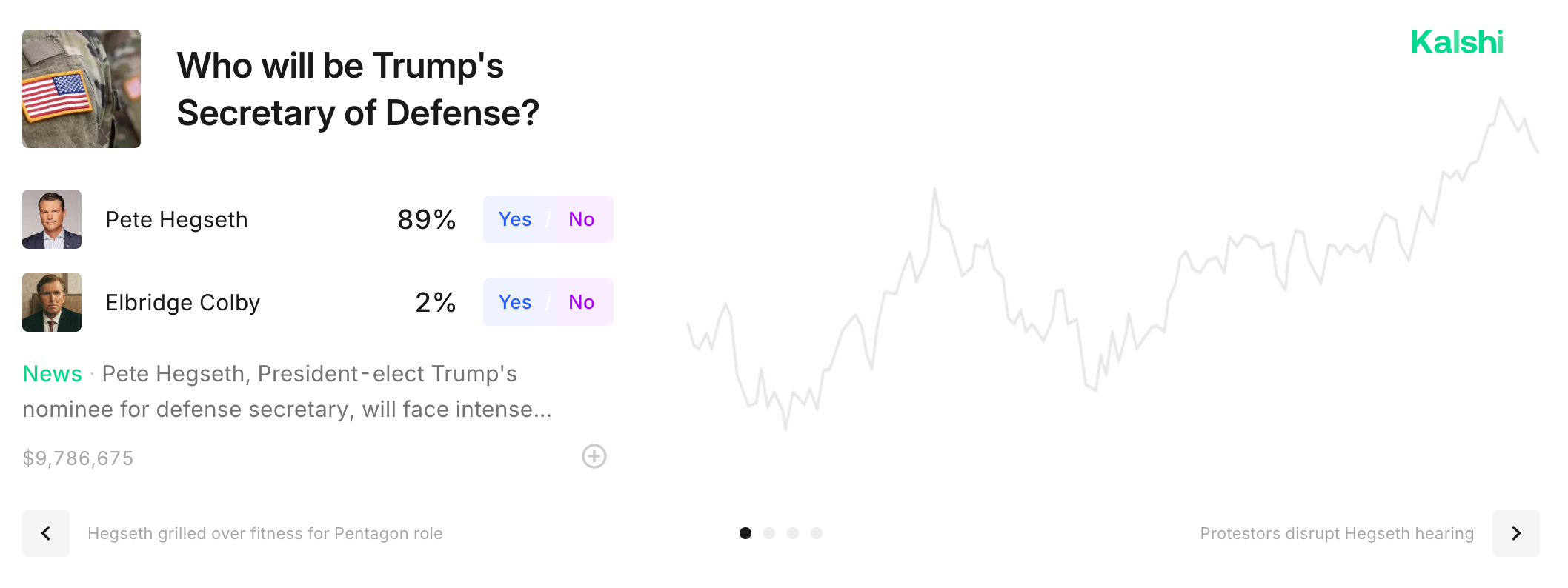Open the market title about Secretary of Defense
The height and width of the screenshot is (588, 1568).
coord(358,89)
